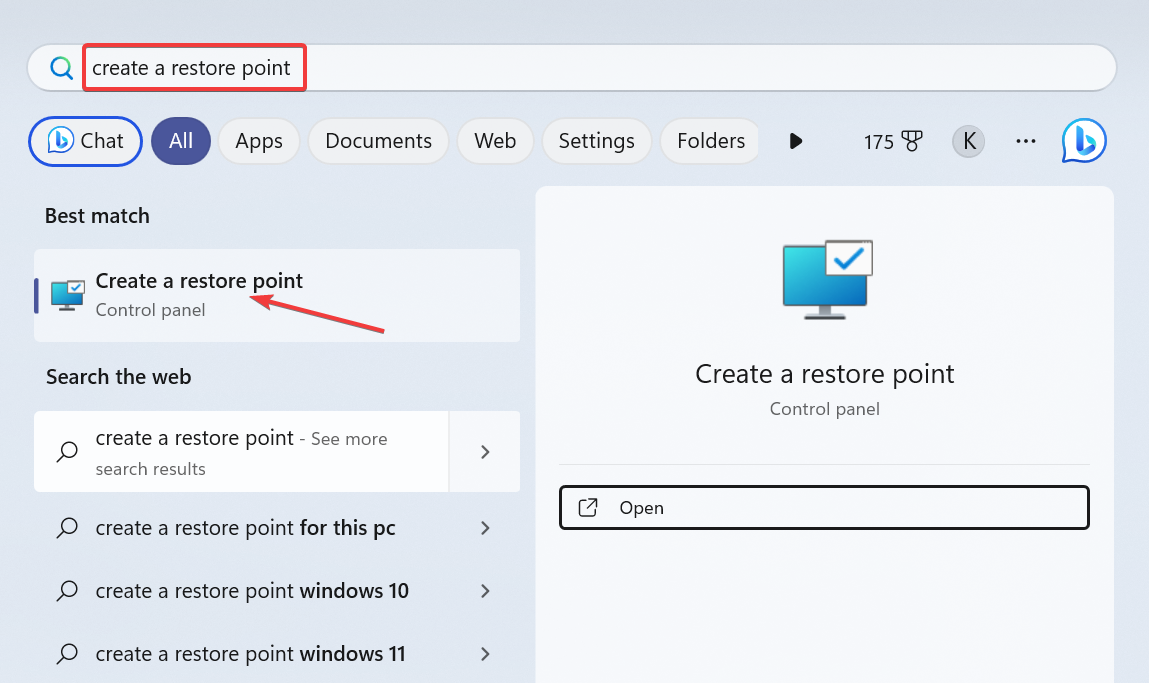Switch to the Apps filter tab
1149x683 pixels.
(259, 141)
